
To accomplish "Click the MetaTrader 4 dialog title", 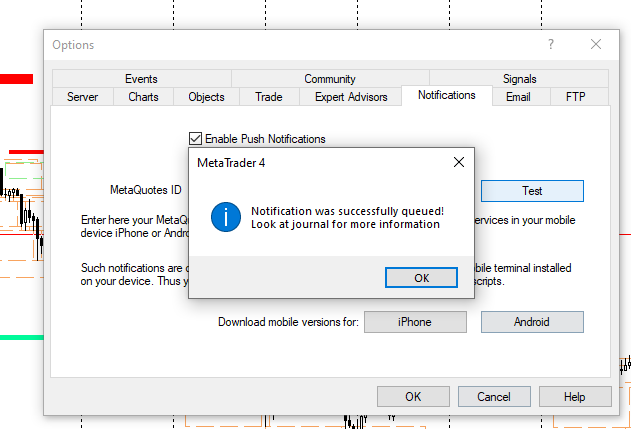I will coord(231,163).
